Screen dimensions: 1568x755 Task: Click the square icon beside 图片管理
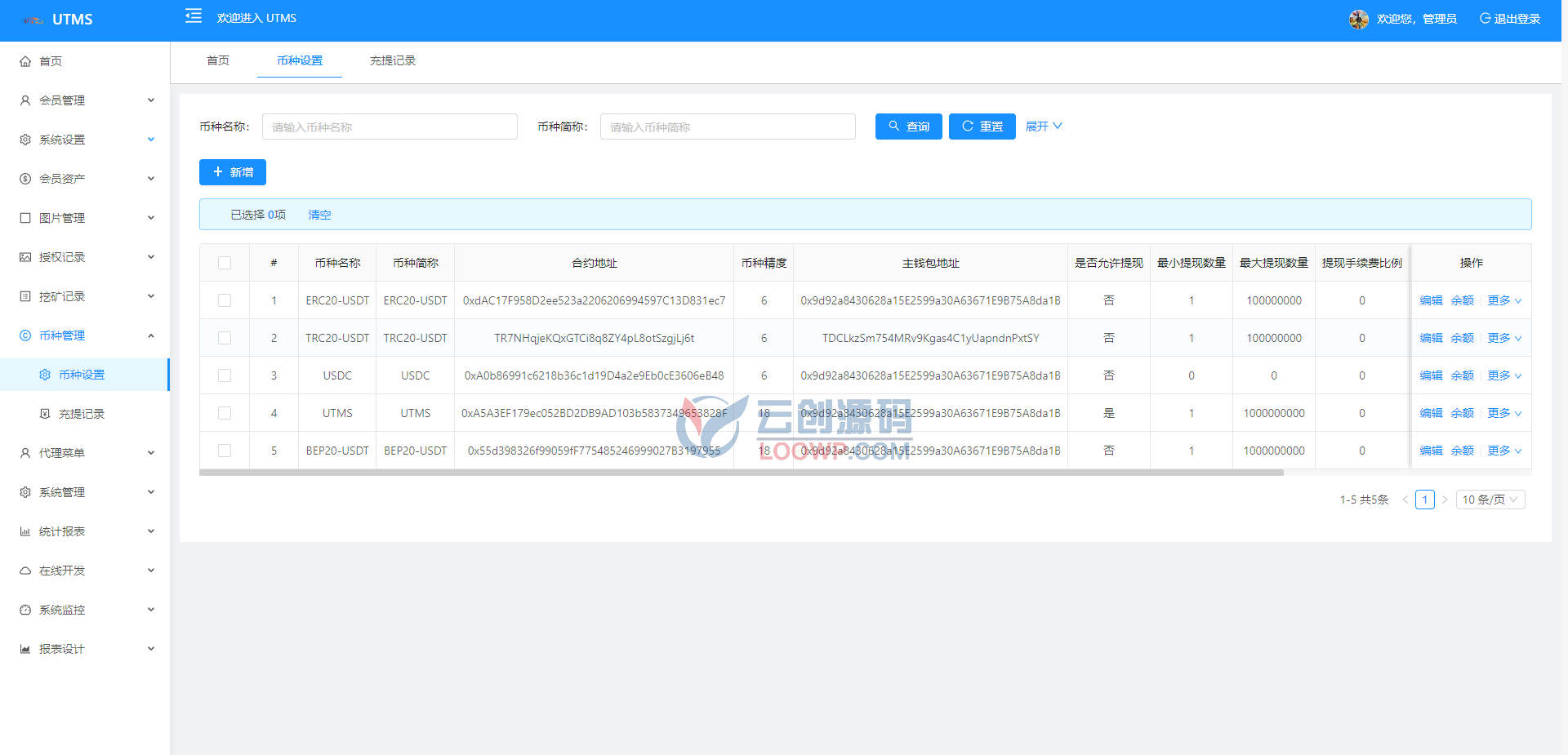(25, 218)
